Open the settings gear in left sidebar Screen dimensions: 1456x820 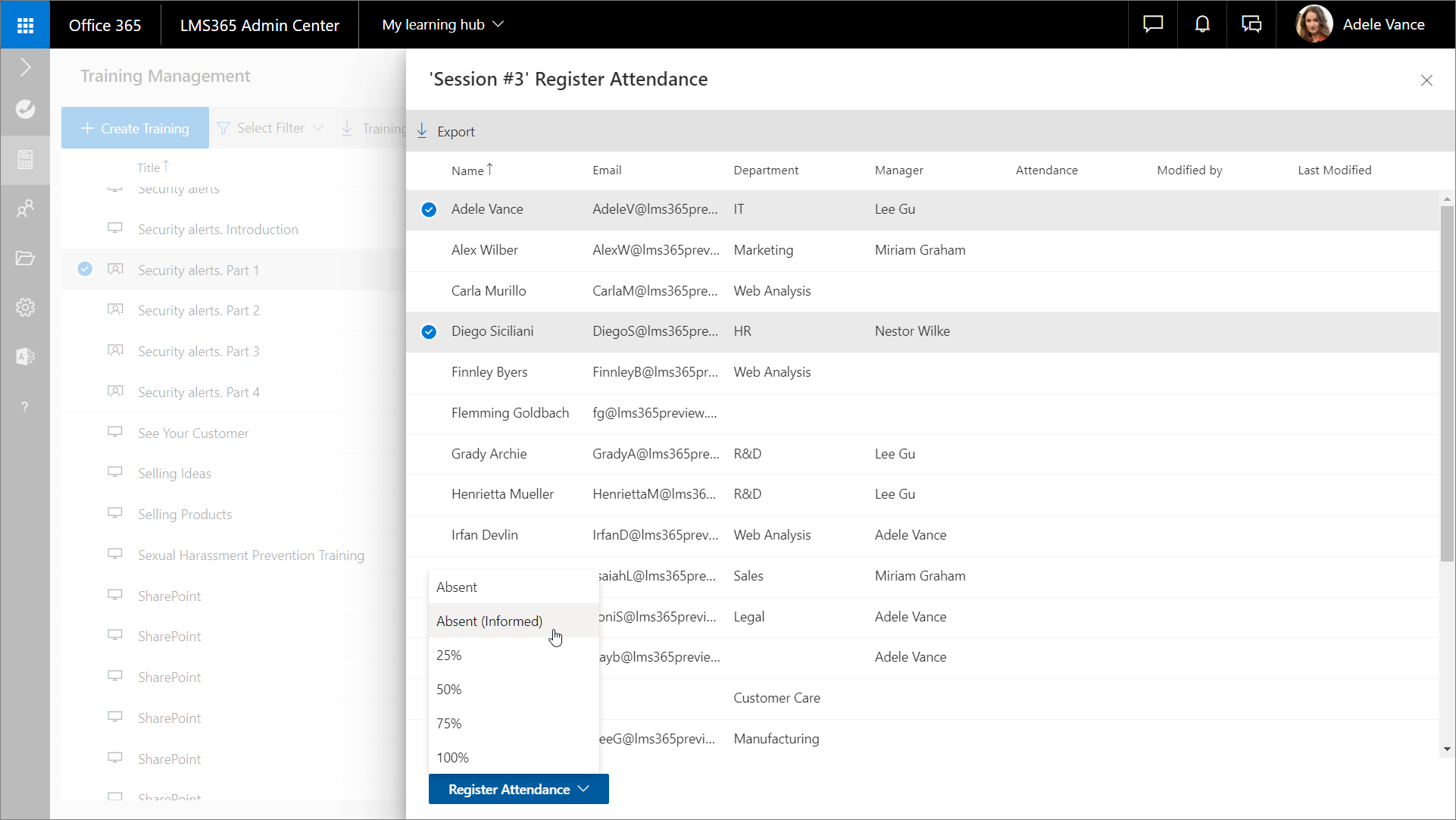(x=25, y=307)
